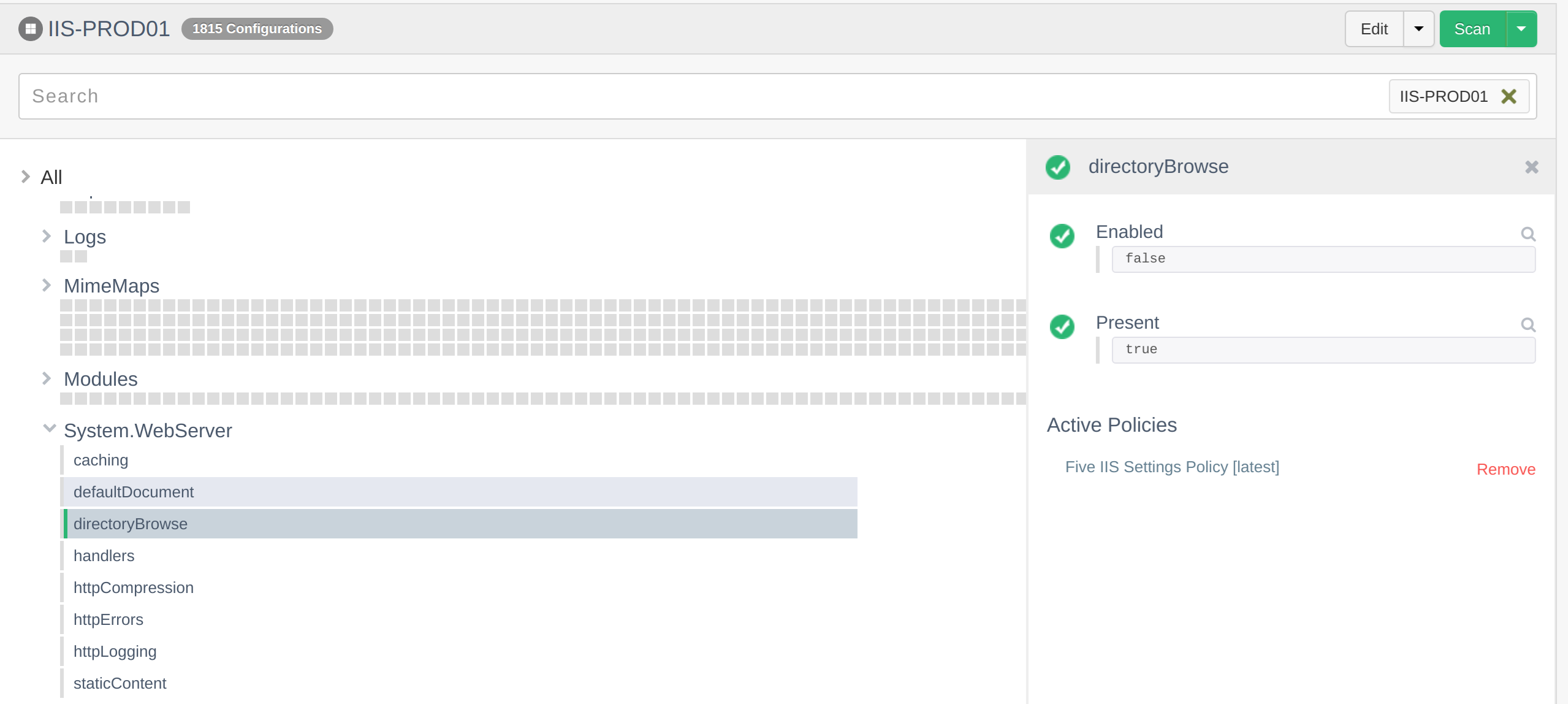Close the directoryBrowse details panel
This screenshot has height=704, width=1568.
[x=1531, y=167]
